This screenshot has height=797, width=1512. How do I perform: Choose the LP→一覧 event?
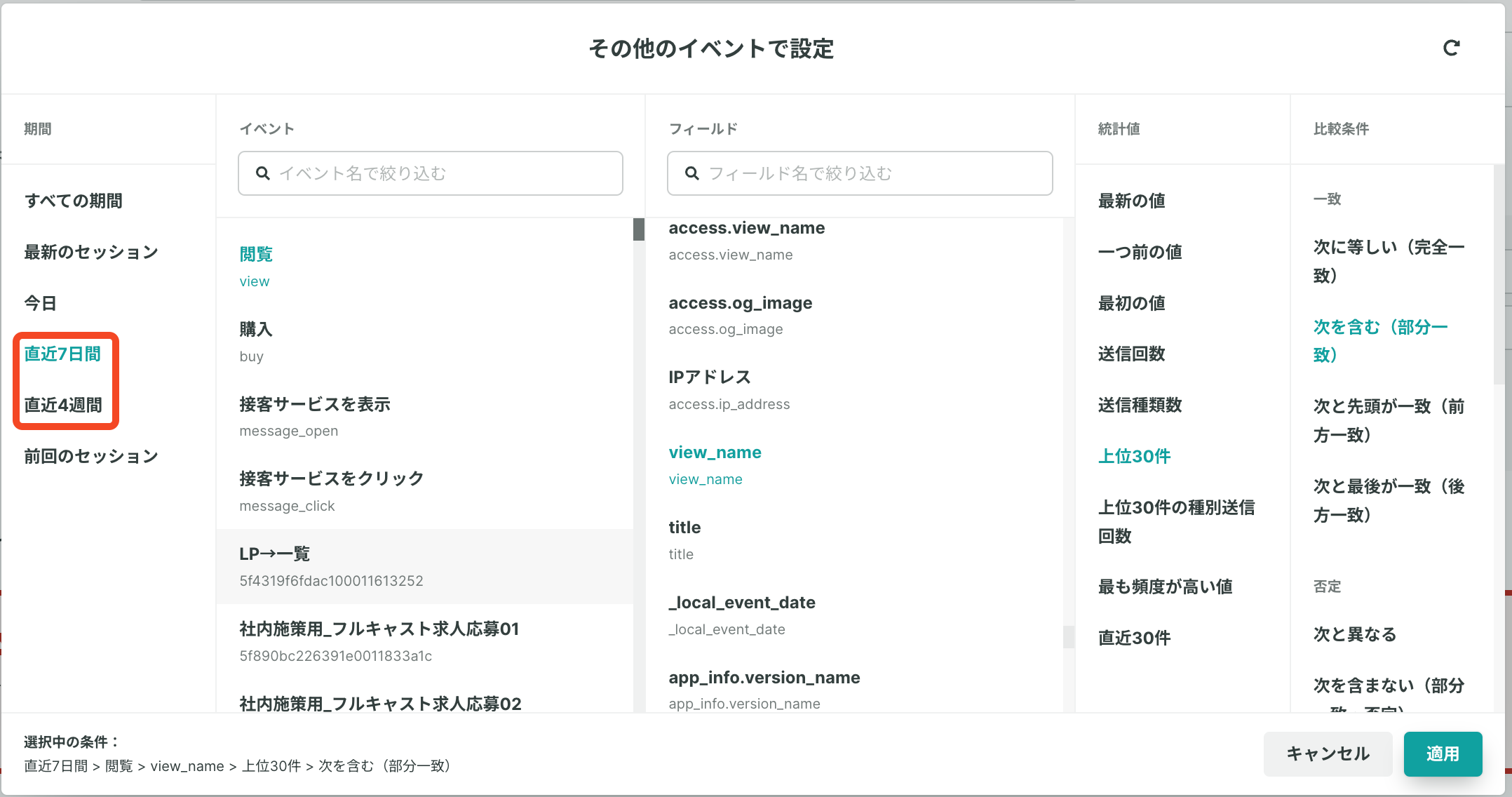425,566
